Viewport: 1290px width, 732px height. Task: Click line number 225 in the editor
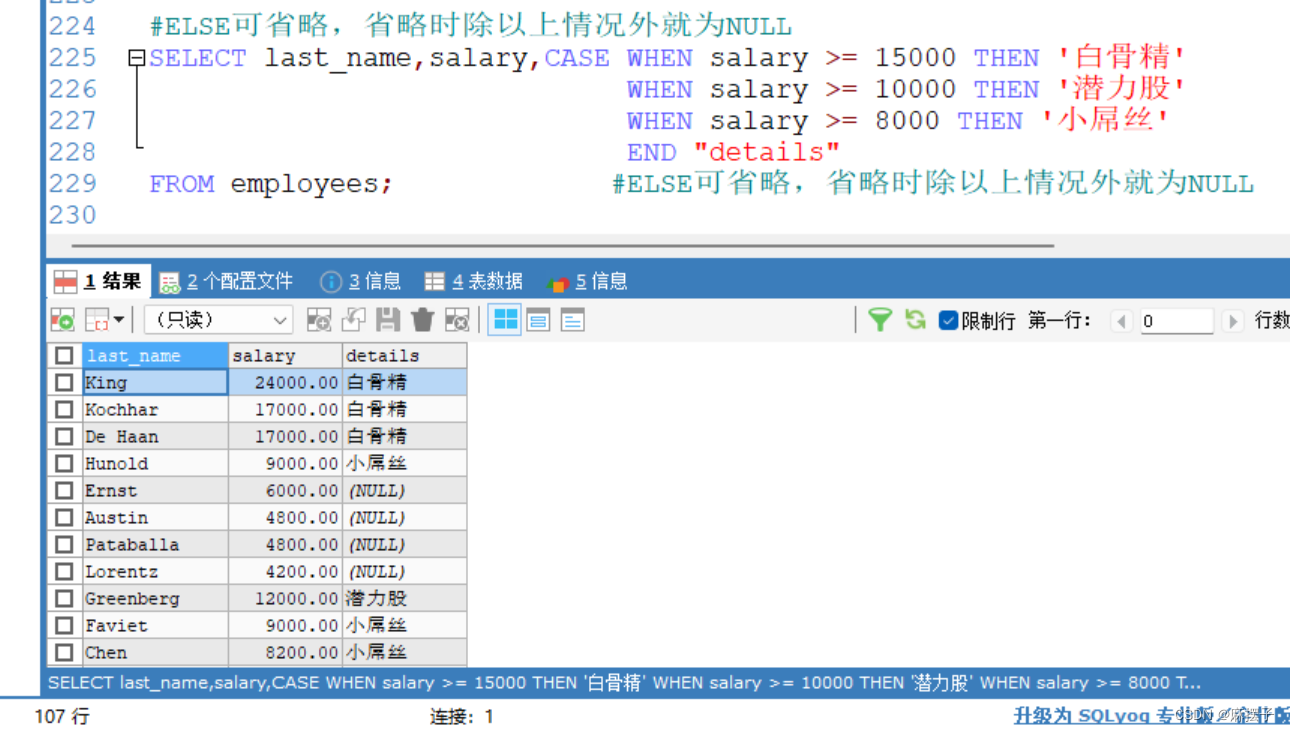[73, 58]
